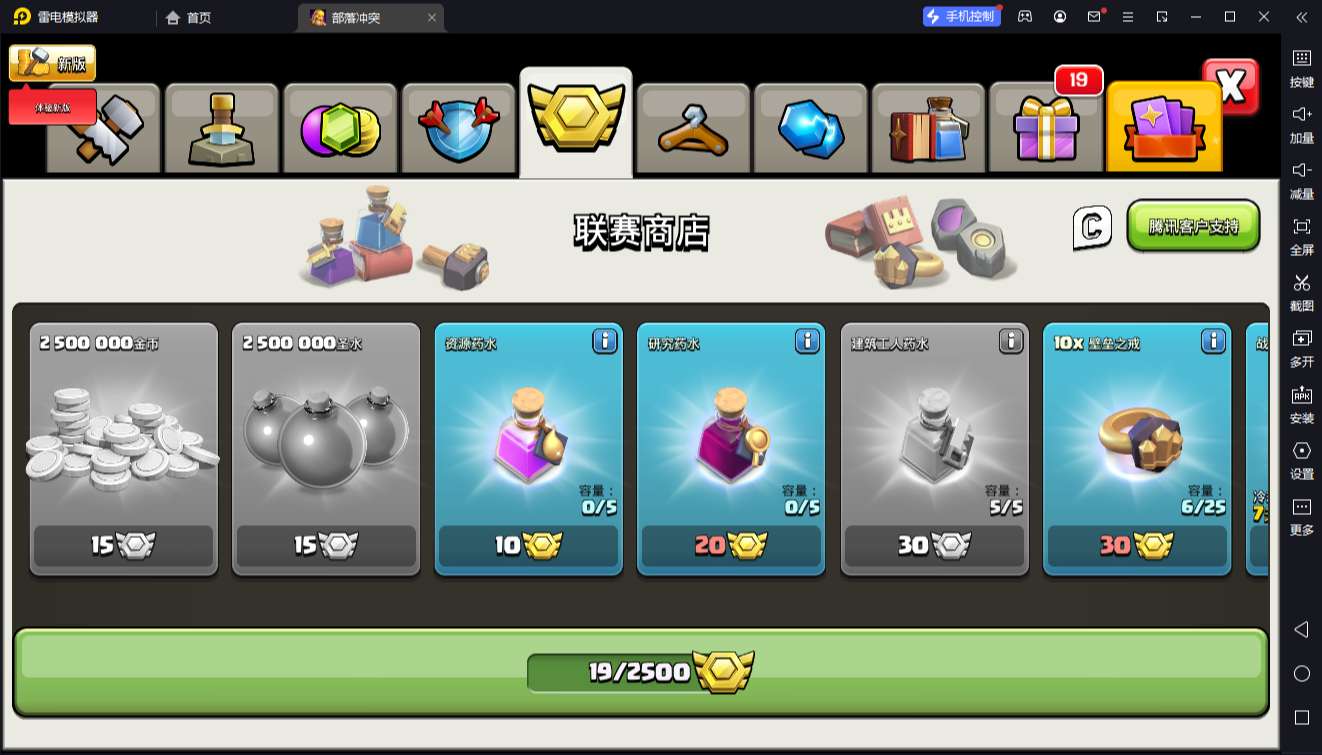Open 截图 screenshot tool in sidebar
Viewport: 1322px width, 755px height.
click(x=1301, y=293)
